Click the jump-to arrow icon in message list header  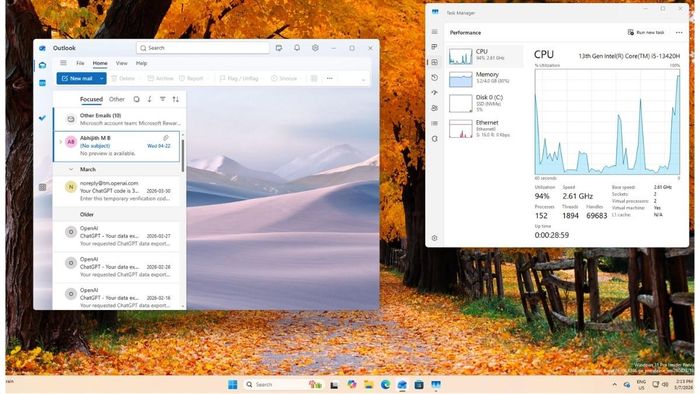click(x=150, y=99)
